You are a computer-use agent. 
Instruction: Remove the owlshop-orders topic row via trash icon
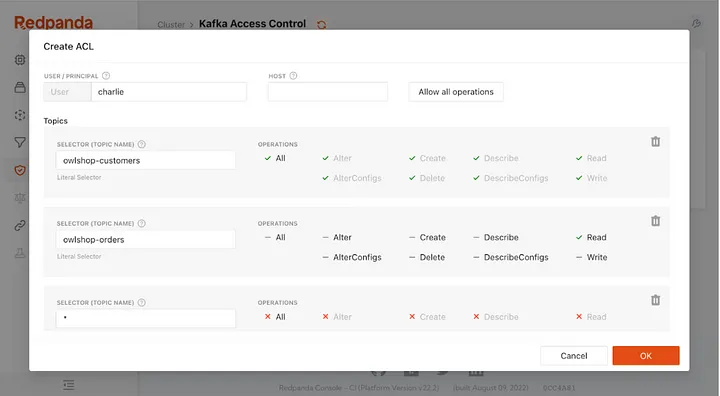point(655,221)
